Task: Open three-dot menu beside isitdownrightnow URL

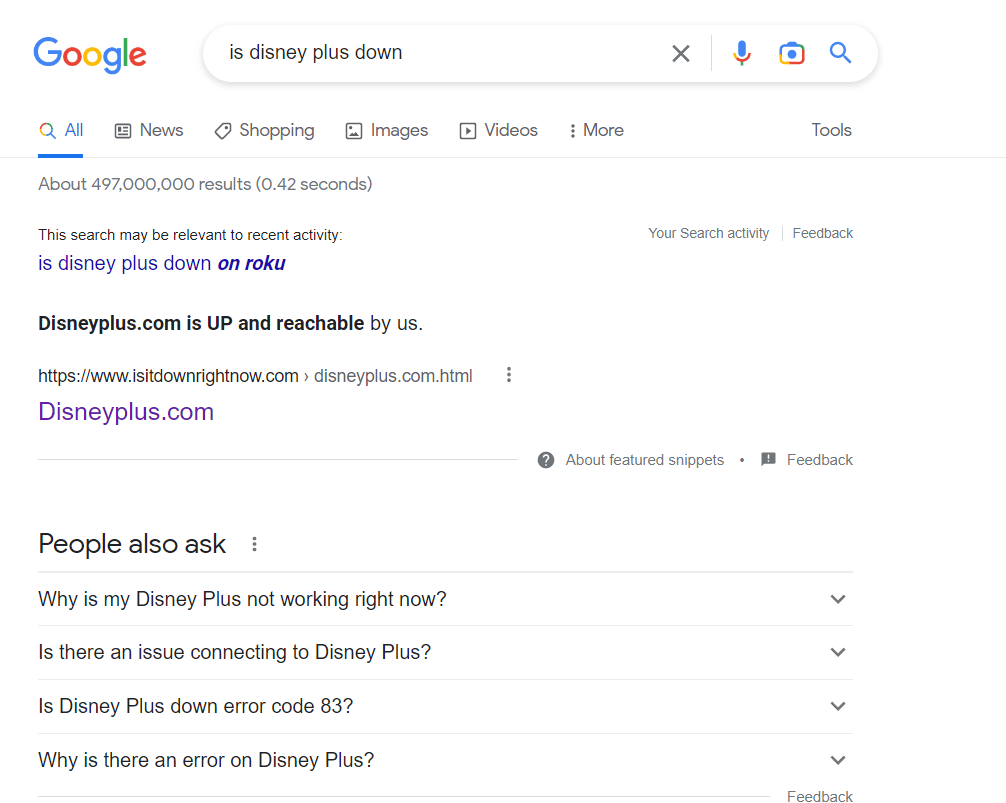Action: click(x=509, y=375)
